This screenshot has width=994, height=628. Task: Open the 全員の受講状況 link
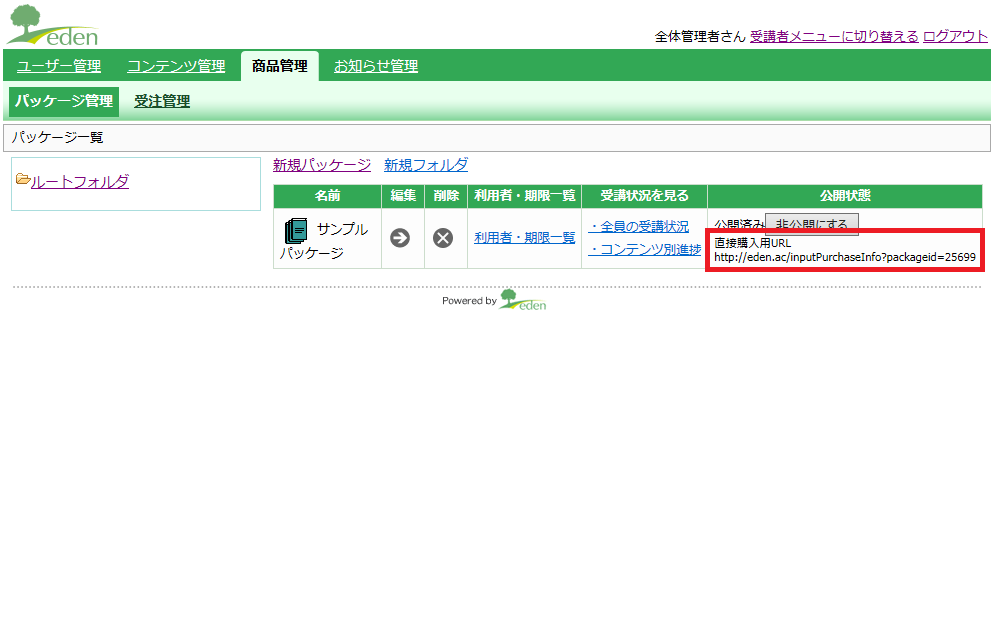(x=638, y=226)
